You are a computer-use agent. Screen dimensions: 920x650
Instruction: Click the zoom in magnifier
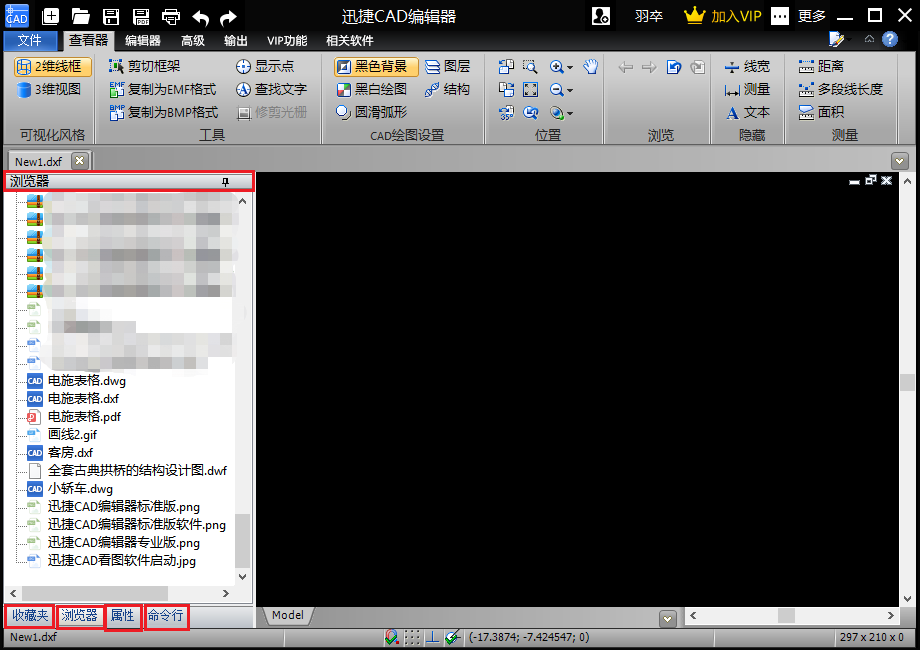556,66
